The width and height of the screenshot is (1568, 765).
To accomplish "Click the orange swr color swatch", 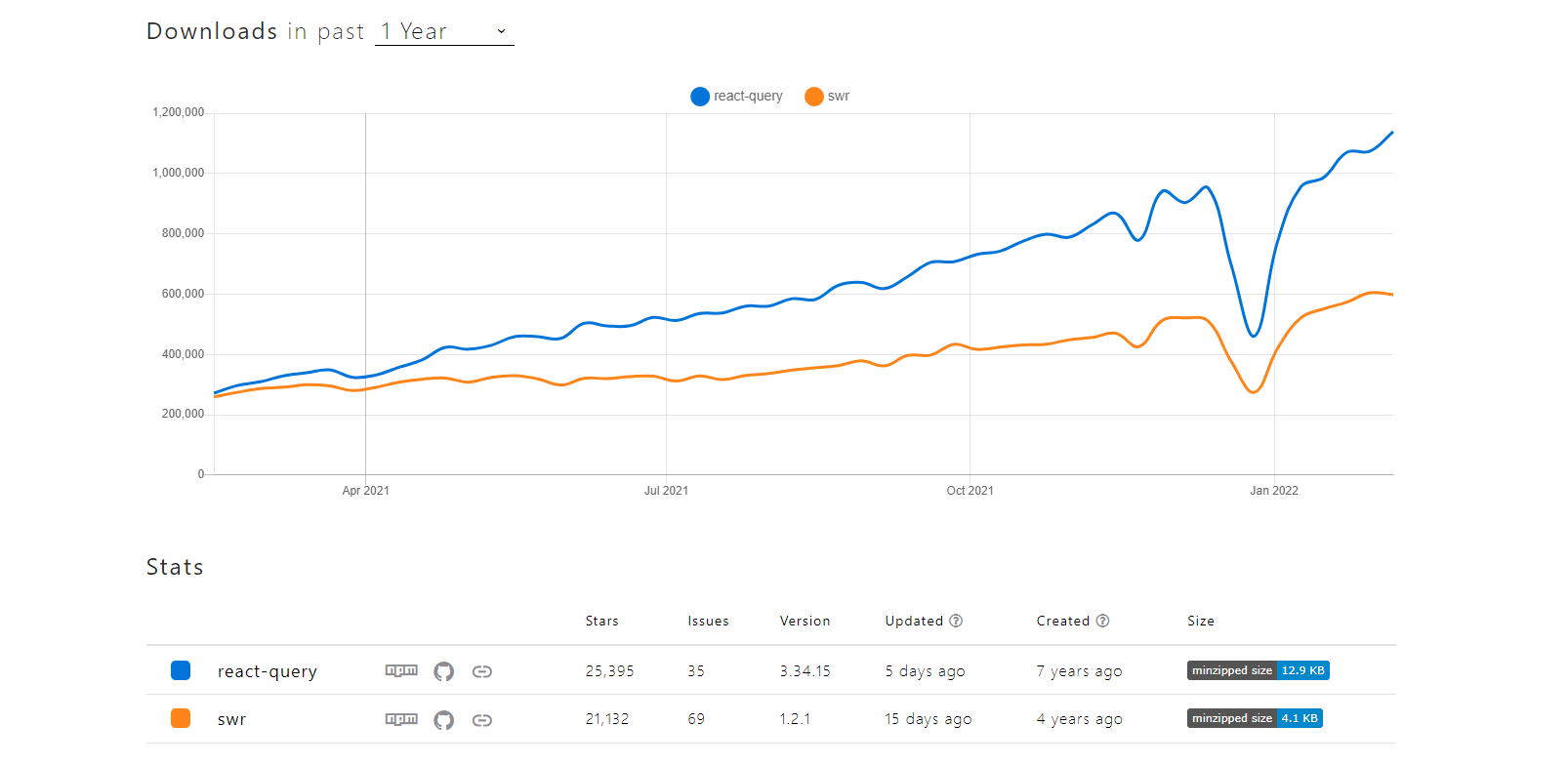I will click(181, 718).
